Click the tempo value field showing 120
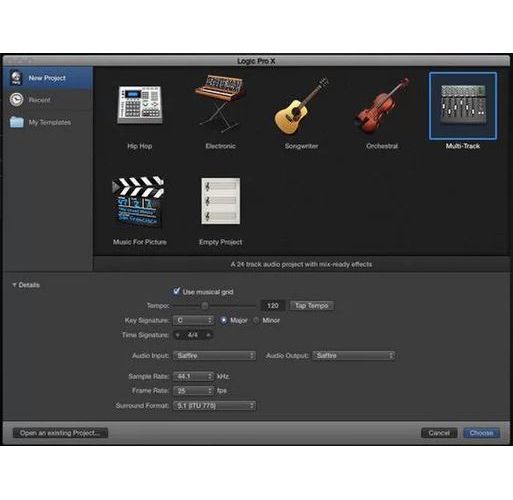This screenshot has width=513, height=500. tap(273, 306)
